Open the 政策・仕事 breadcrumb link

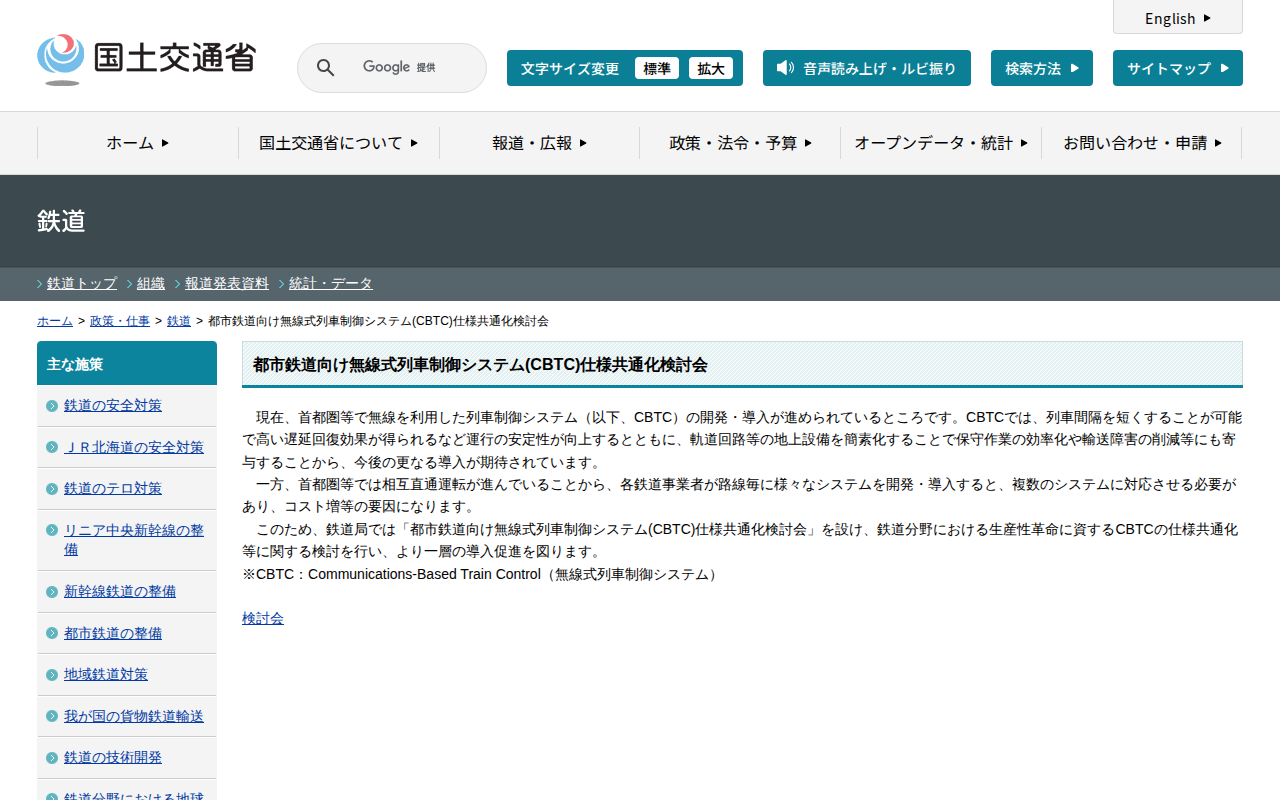[120, 321]
